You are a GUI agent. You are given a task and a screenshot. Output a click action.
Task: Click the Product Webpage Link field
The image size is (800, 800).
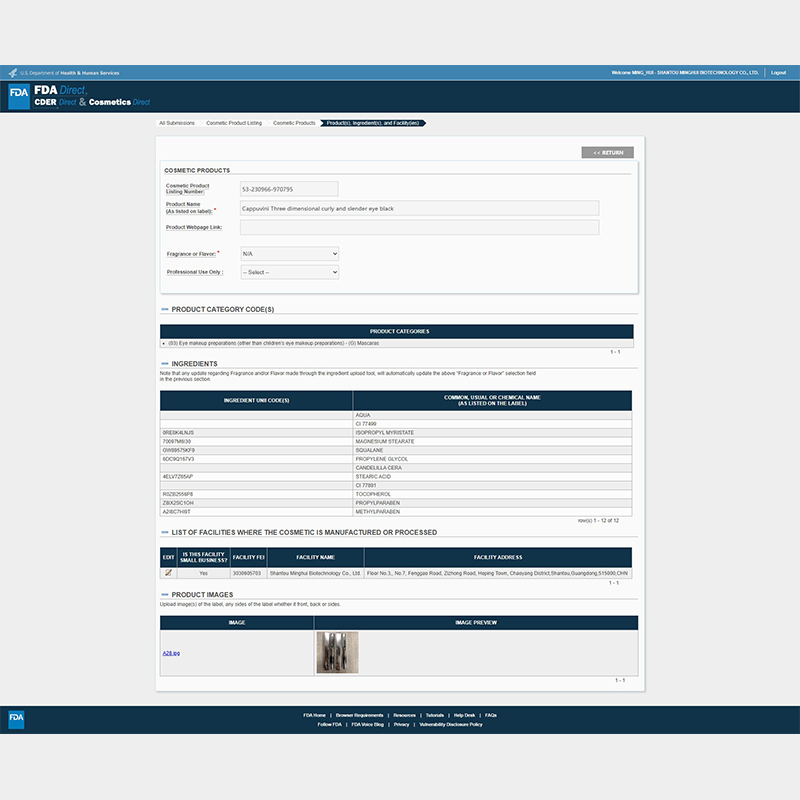pos(419,227)
